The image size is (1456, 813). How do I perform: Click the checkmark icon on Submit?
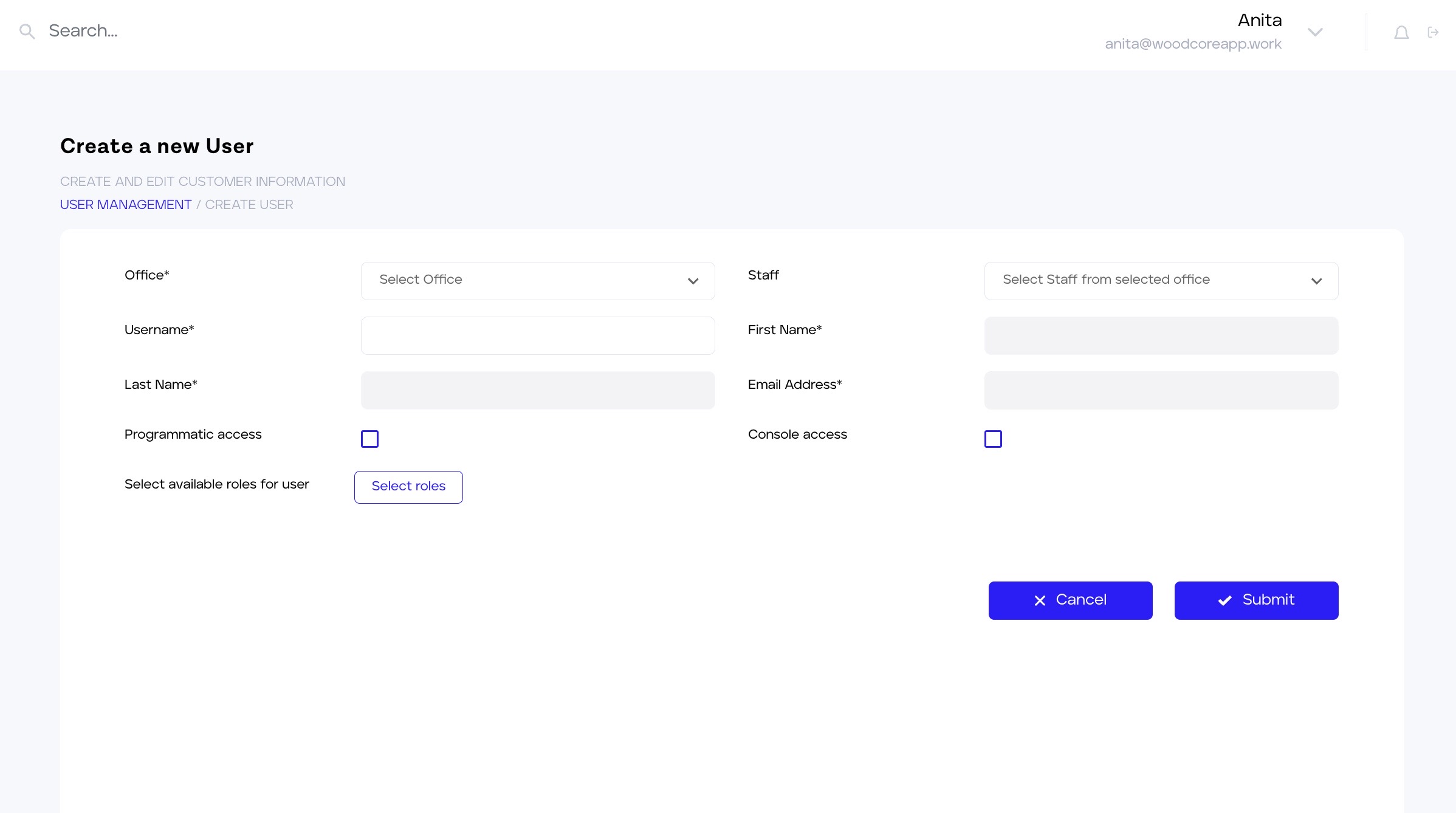click(x=1224, y=600)
